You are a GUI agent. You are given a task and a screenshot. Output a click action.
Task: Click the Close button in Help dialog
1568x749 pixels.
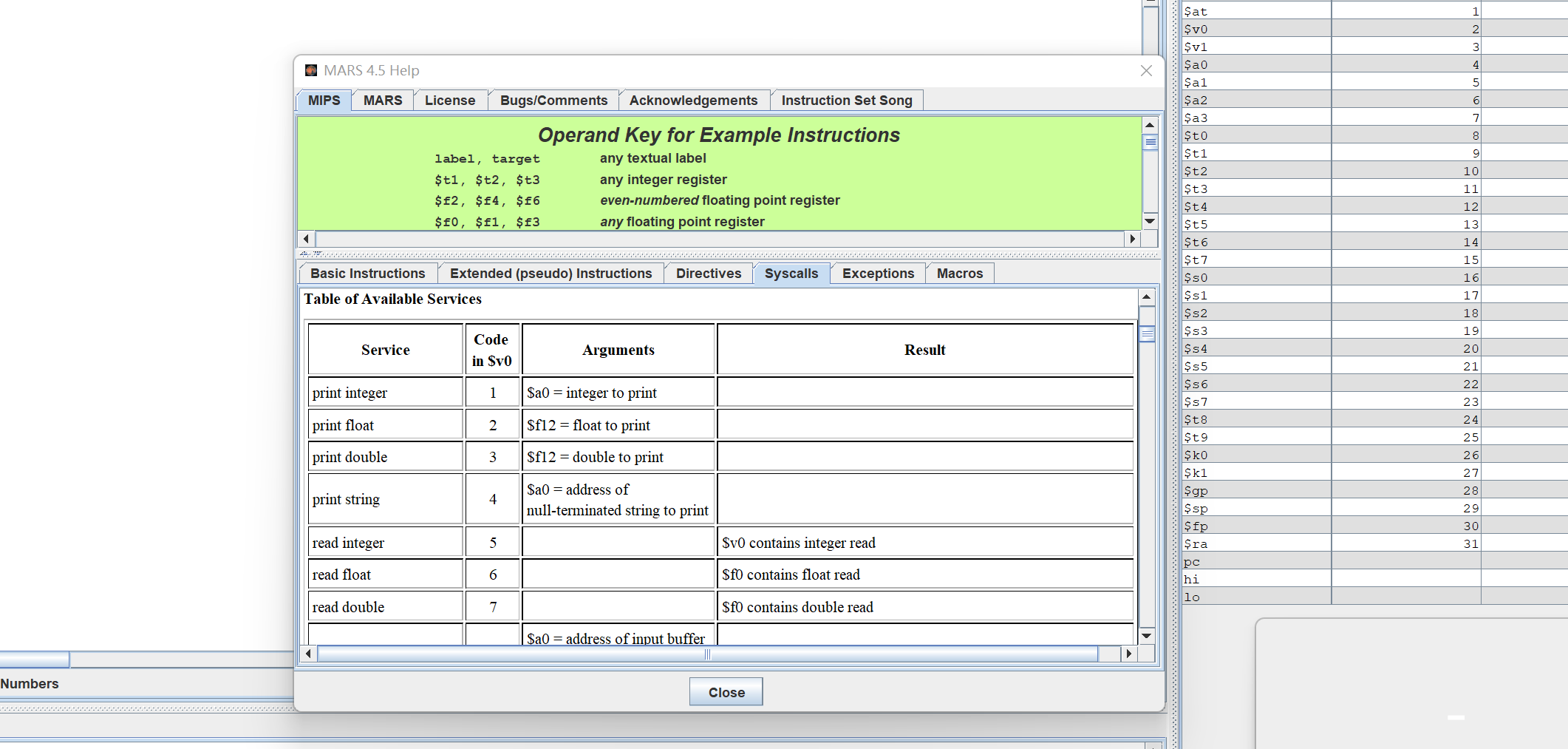click(x=726, y=692)
